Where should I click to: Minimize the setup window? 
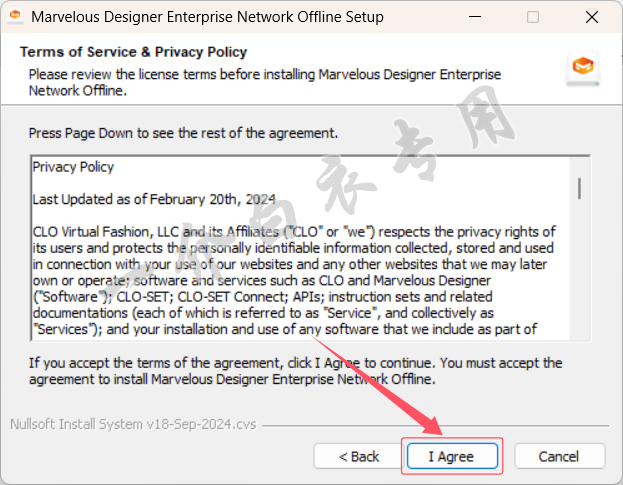coord(475,17)
